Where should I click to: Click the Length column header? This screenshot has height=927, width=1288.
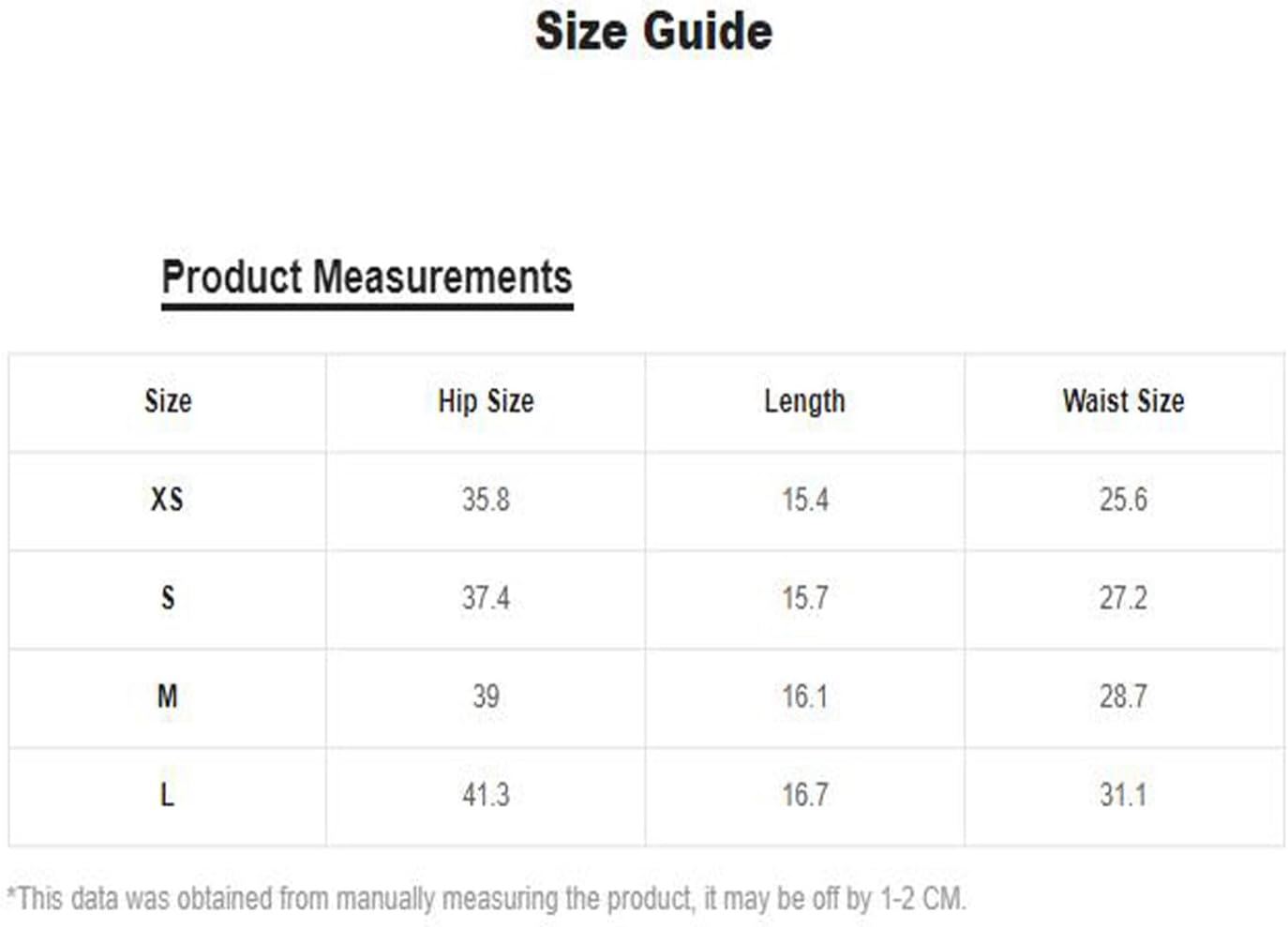pos(804,401)
